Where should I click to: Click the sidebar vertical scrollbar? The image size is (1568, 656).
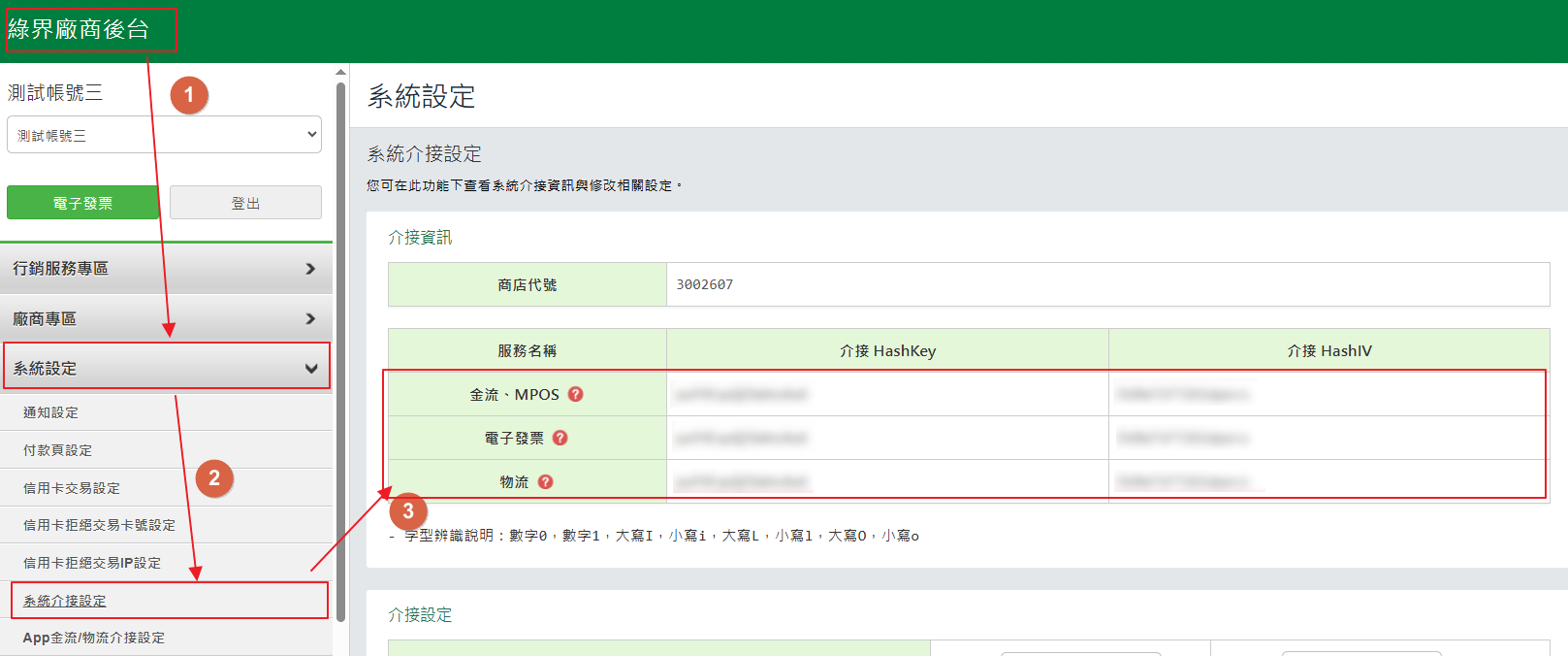click(x=340, y=349)
